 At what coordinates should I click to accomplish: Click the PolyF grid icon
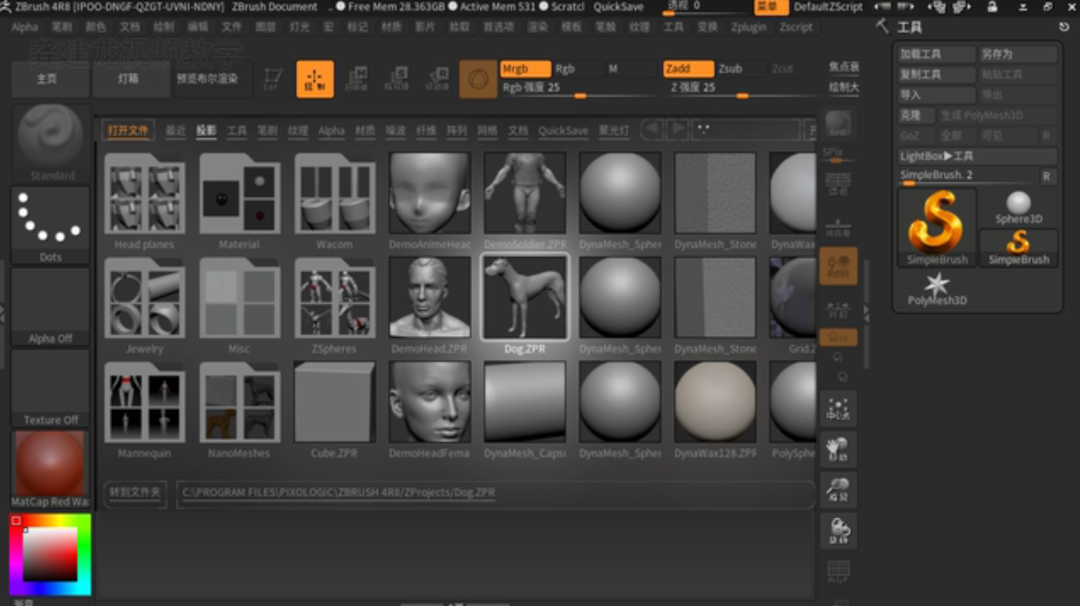coord(838,571)
